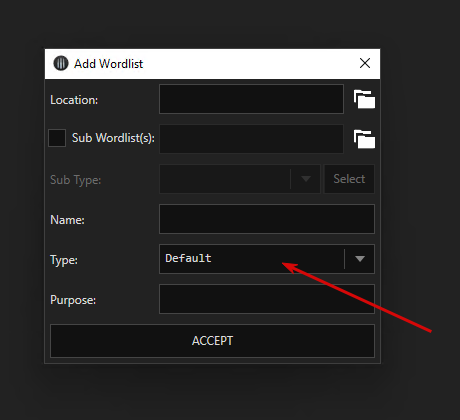Click the Default value in Type combo
This screenshot has width=460, height=420.
point(188,258)
